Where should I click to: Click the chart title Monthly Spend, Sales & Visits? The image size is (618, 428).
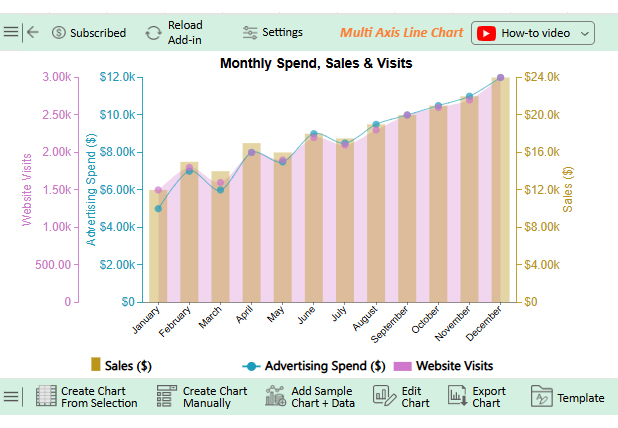316,63
